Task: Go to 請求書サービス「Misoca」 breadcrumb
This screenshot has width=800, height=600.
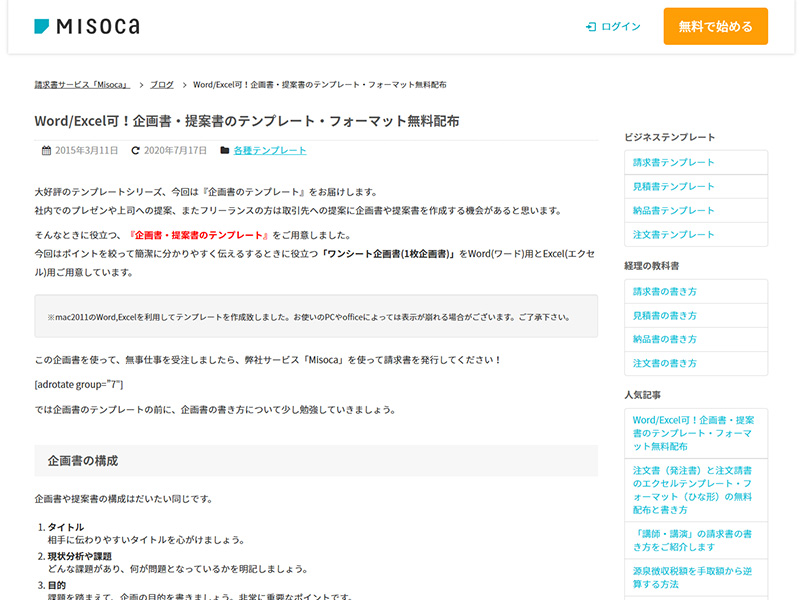Action: 82,85
